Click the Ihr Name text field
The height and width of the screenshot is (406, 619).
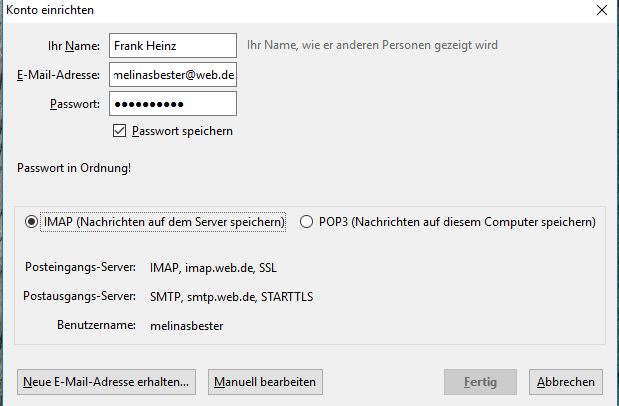172,45
